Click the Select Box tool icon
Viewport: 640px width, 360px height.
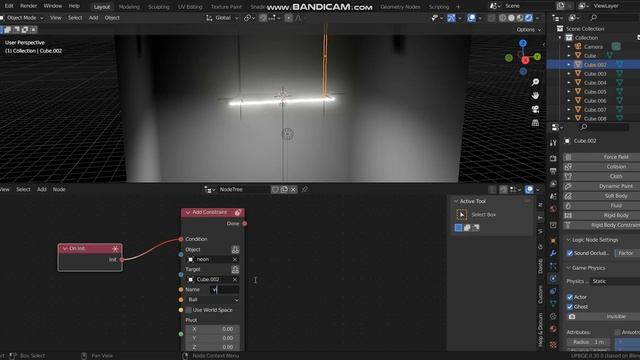(462, 215)
